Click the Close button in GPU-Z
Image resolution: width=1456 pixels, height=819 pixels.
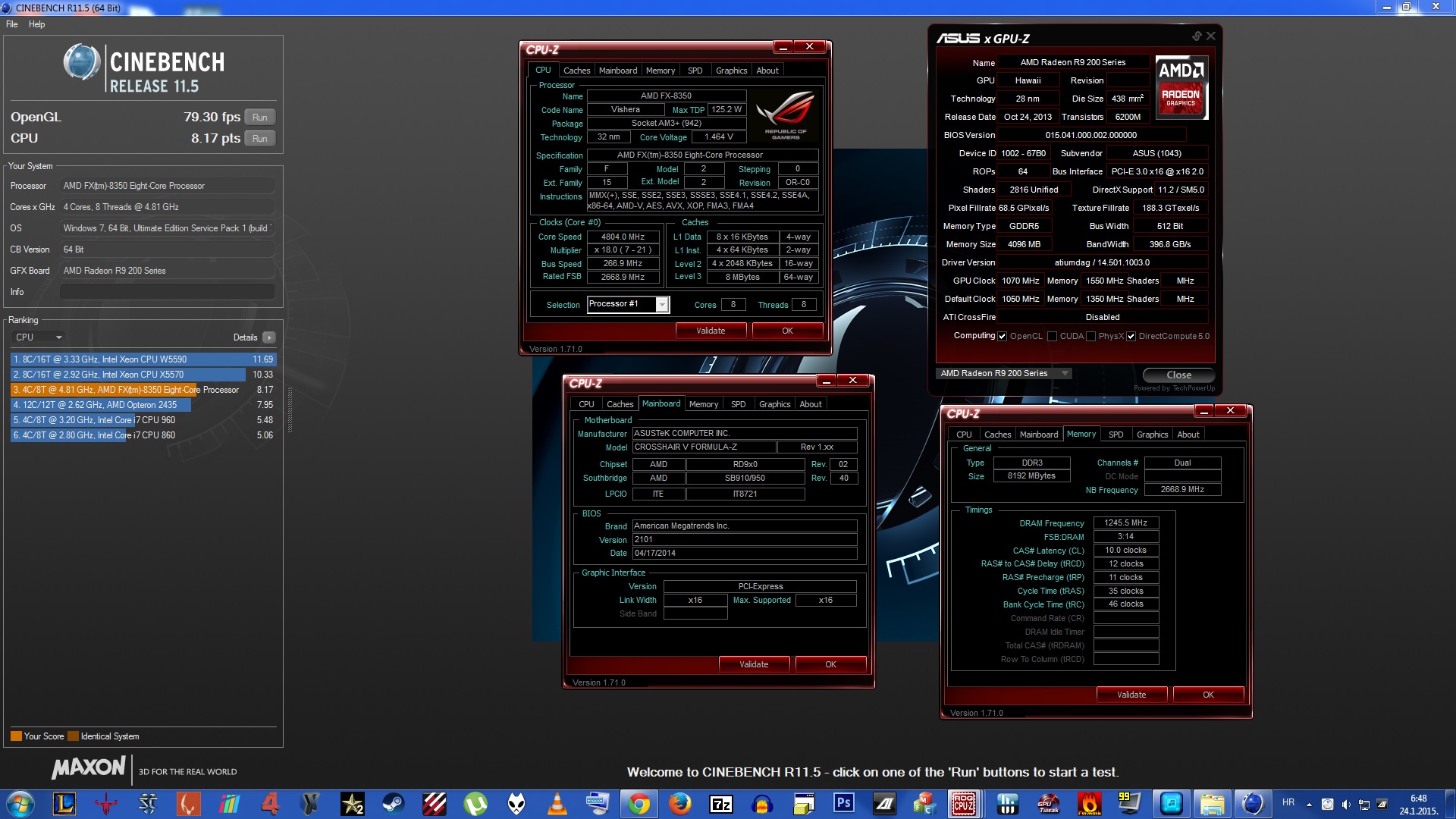(x=1178, y=375)
